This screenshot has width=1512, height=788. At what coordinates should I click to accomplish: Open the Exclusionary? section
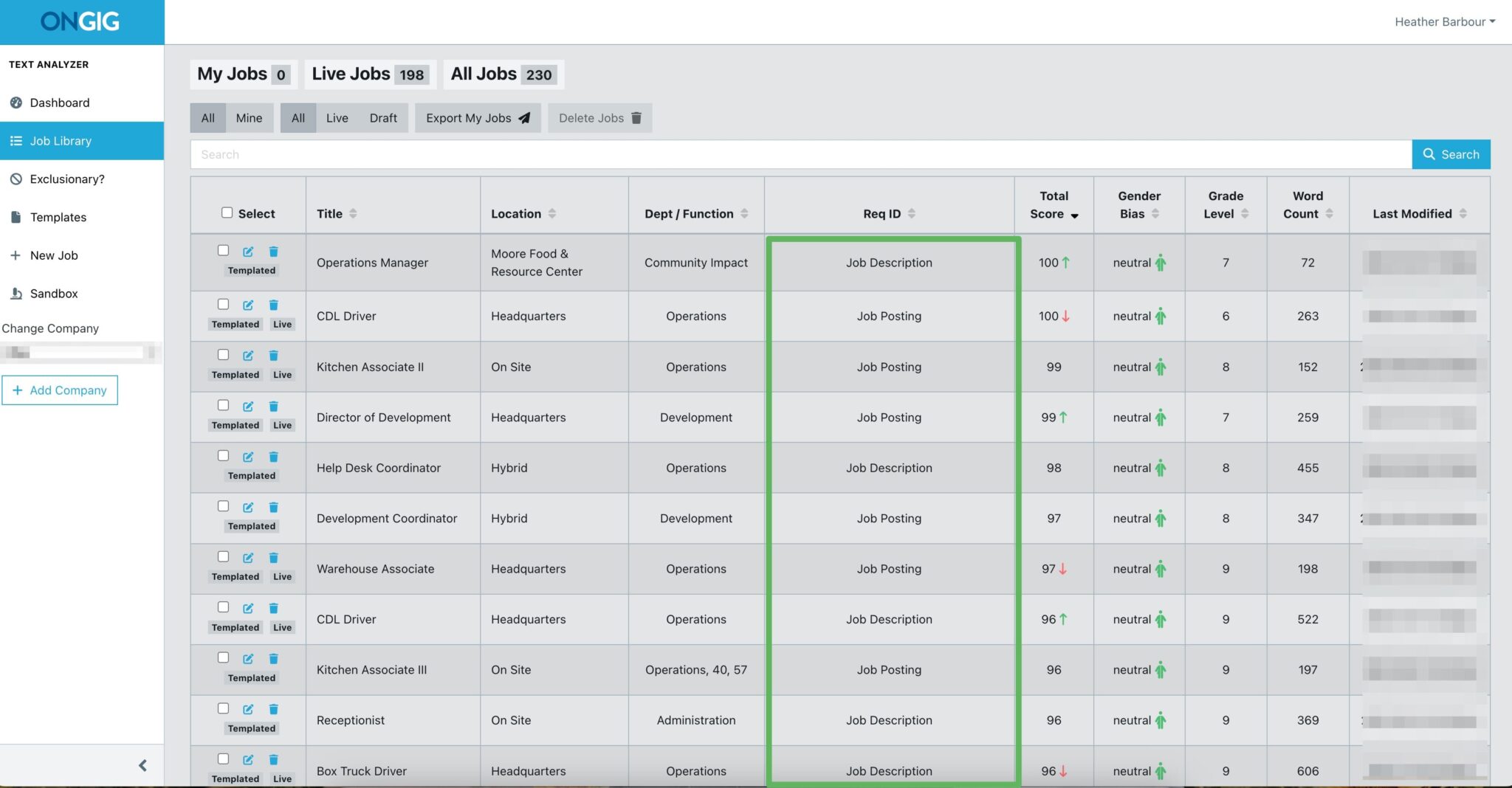pyautogui.click(x=66, y=179)
